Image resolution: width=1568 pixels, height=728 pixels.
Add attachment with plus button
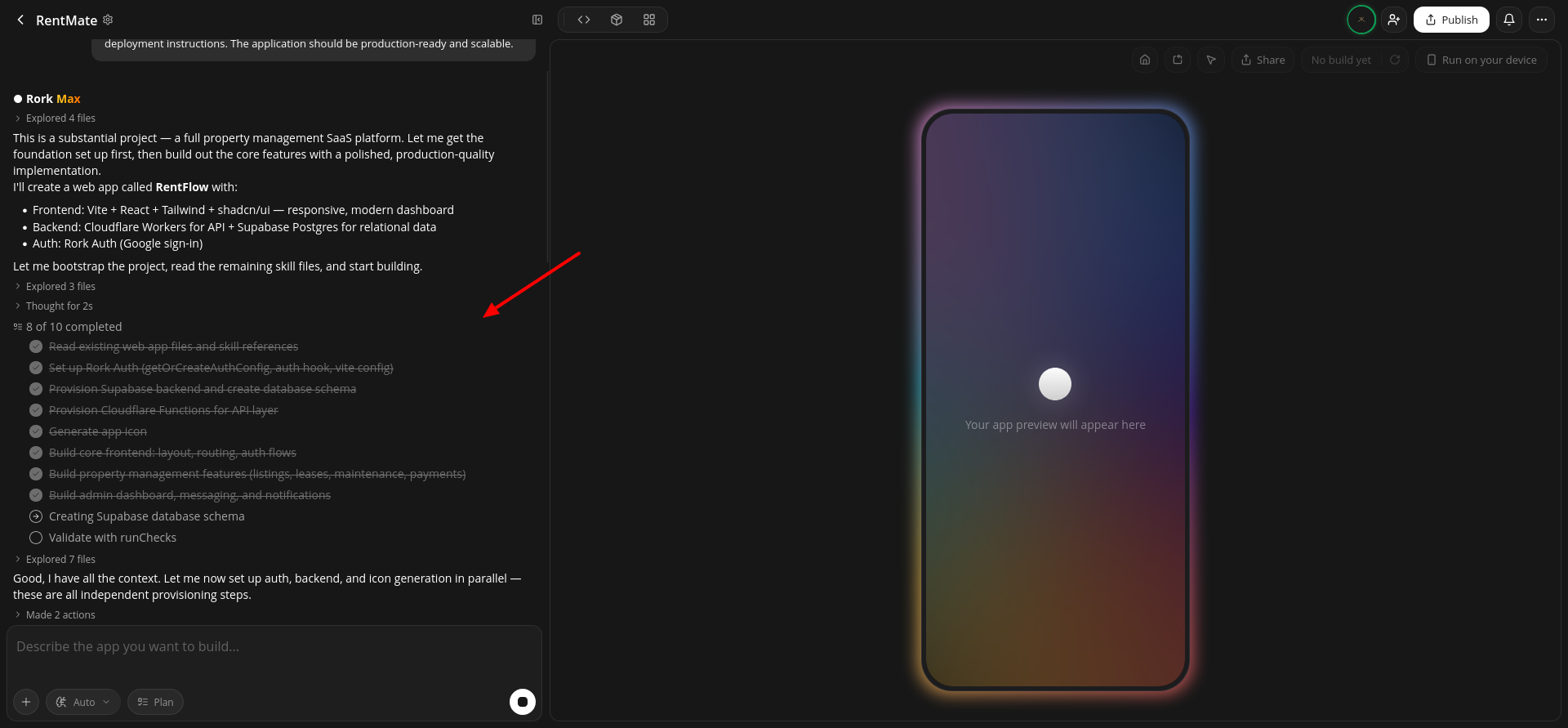(26, 702)
